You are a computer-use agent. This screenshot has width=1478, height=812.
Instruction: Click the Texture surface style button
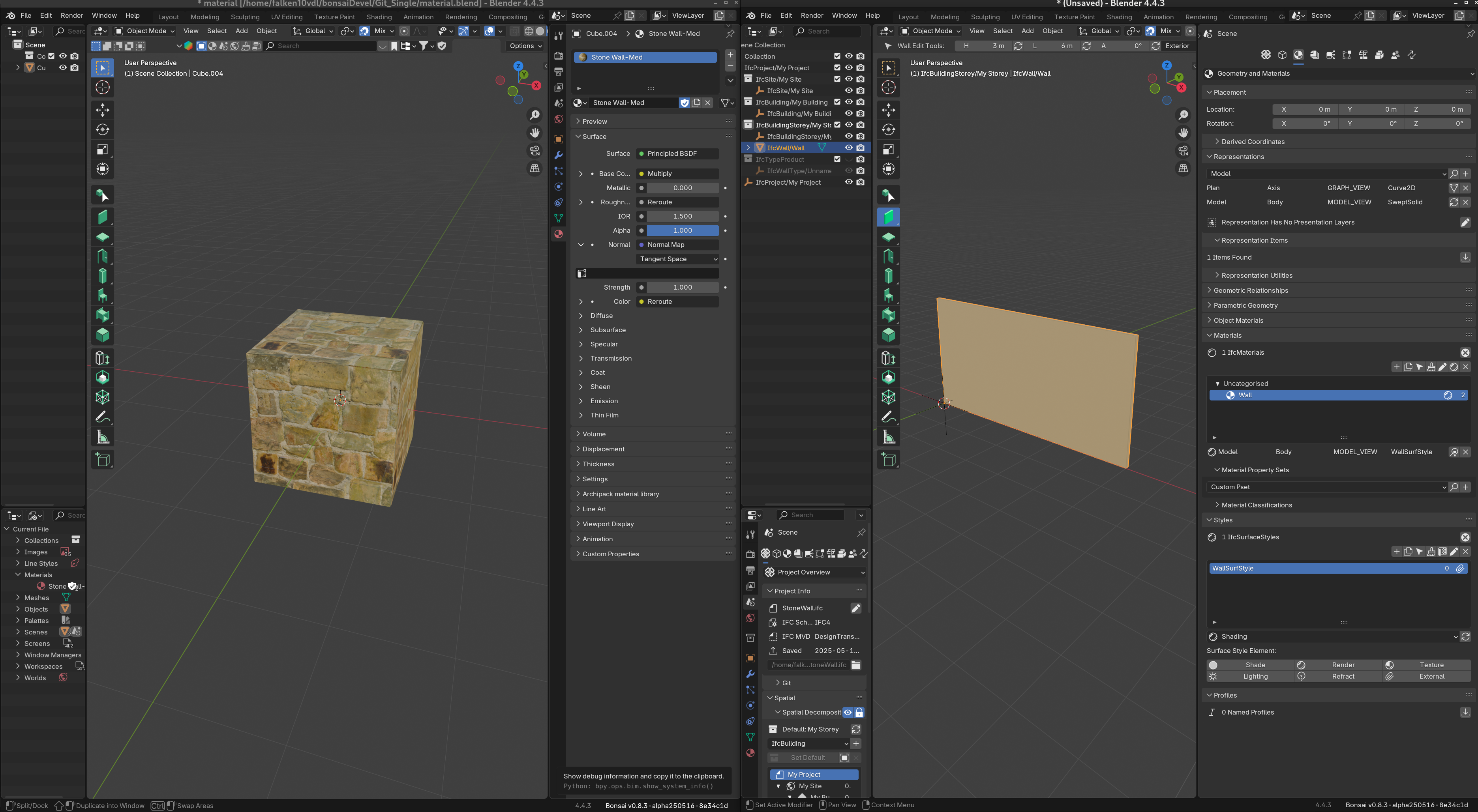click(x=1427, y=665)
